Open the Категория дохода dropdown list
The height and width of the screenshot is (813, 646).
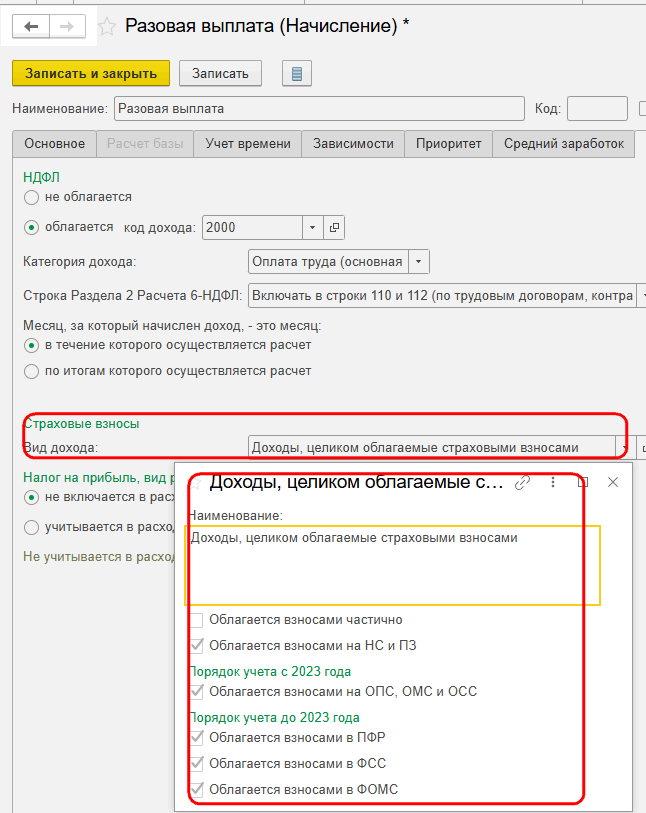point(419,262)
